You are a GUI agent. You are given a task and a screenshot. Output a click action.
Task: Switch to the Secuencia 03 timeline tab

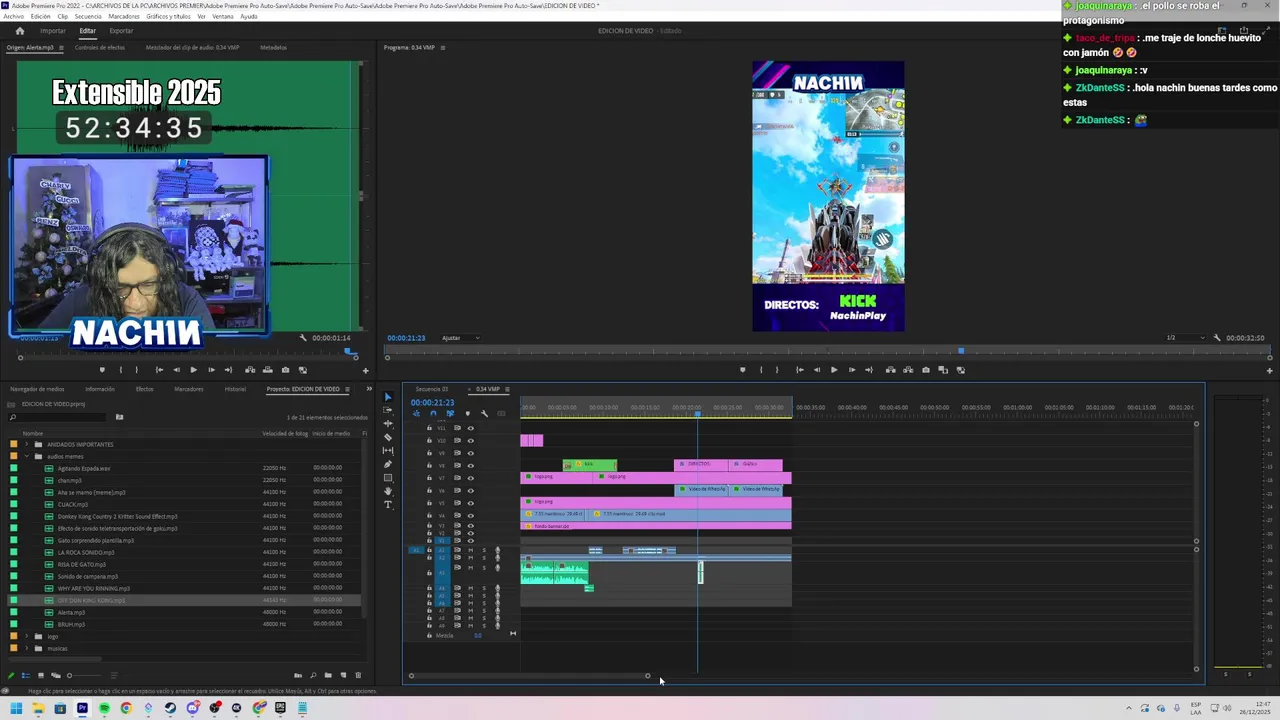(x=432, y=389)
